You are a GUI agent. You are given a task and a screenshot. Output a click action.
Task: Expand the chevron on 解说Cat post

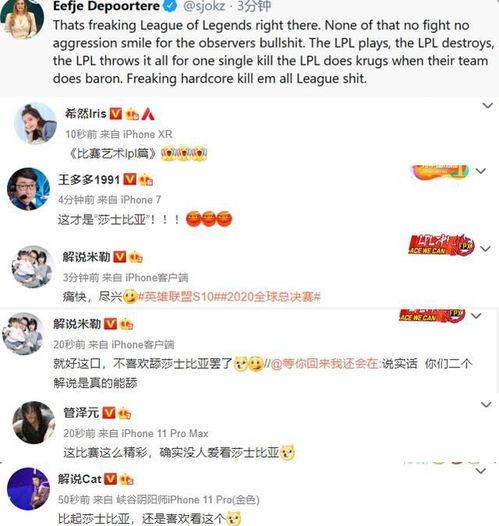481,471
